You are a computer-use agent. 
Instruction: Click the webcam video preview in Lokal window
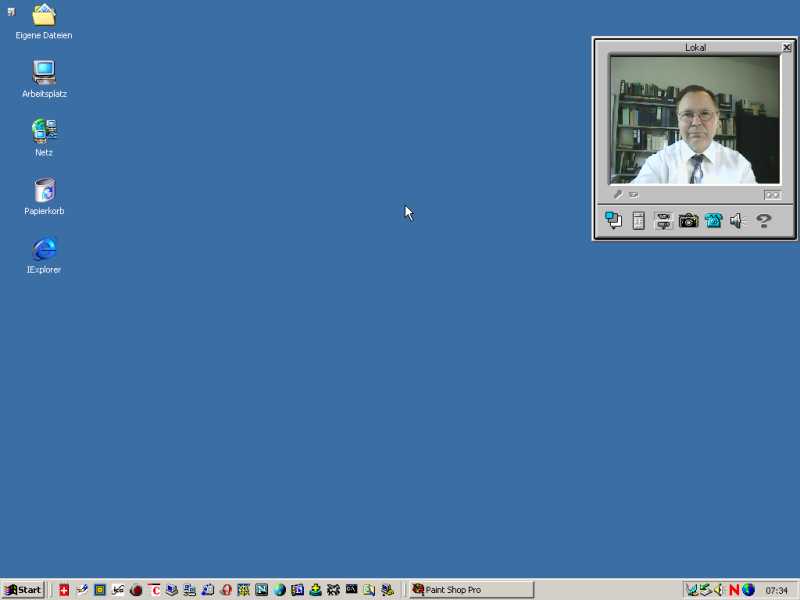click(695, 119)
